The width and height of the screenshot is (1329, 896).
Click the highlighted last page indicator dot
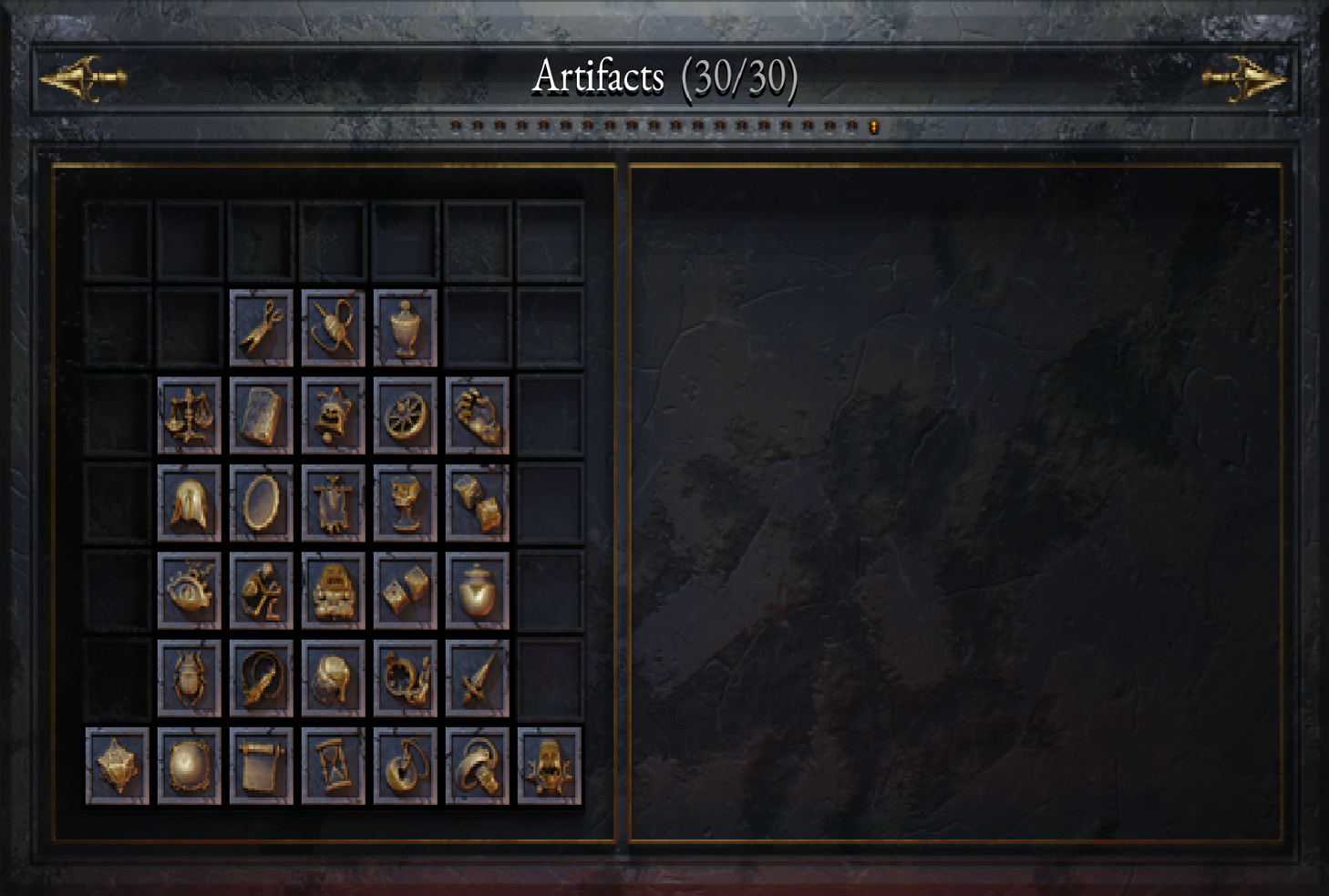click(873, 127)
